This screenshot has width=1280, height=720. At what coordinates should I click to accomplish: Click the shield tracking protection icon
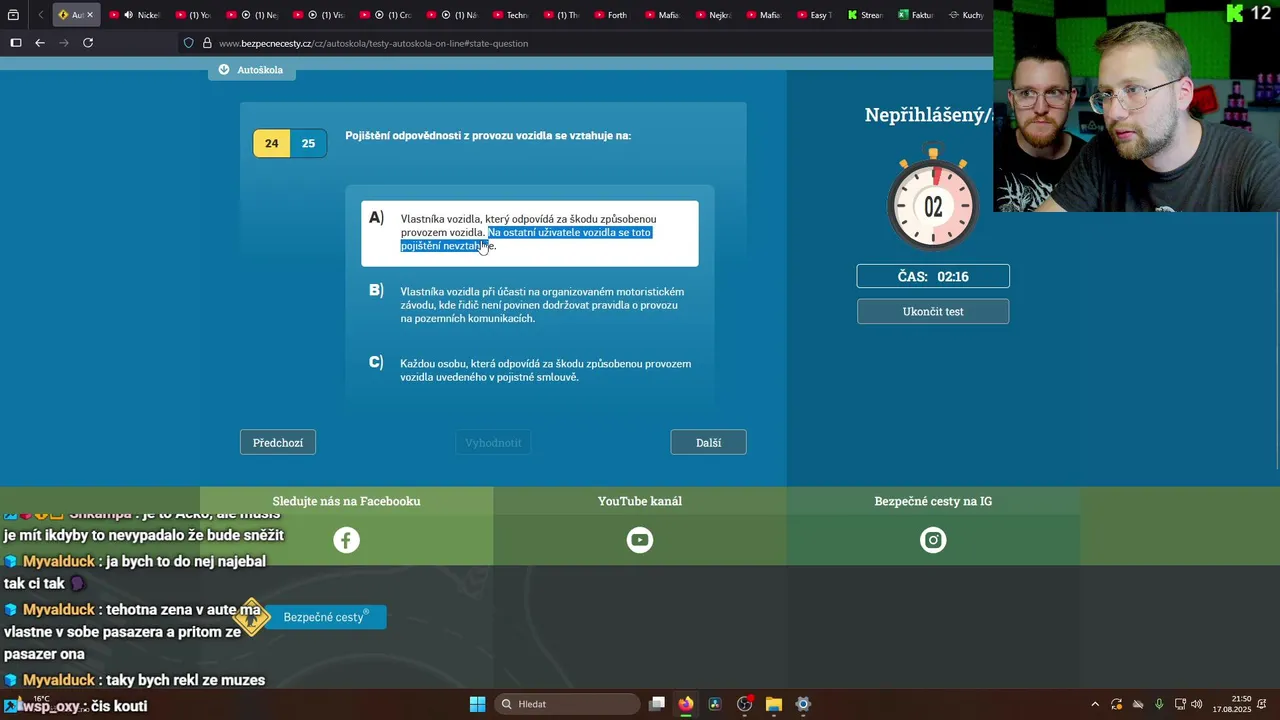click(188, 43)
